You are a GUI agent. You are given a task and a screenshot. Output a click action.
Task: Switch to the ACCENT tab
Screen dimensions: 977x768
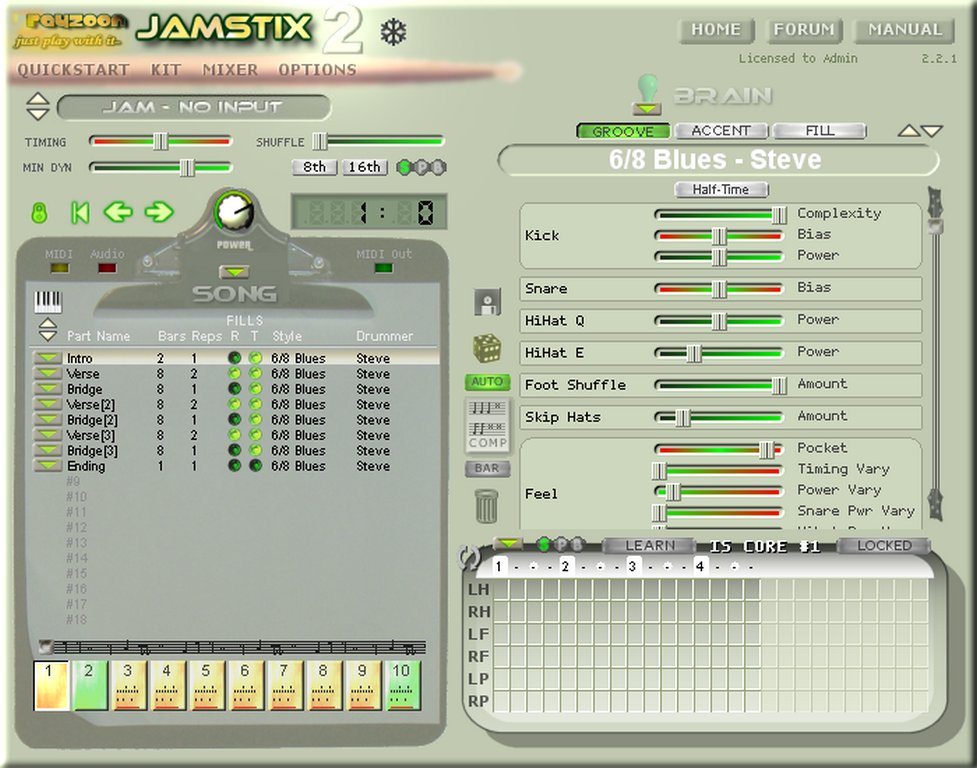720,131
